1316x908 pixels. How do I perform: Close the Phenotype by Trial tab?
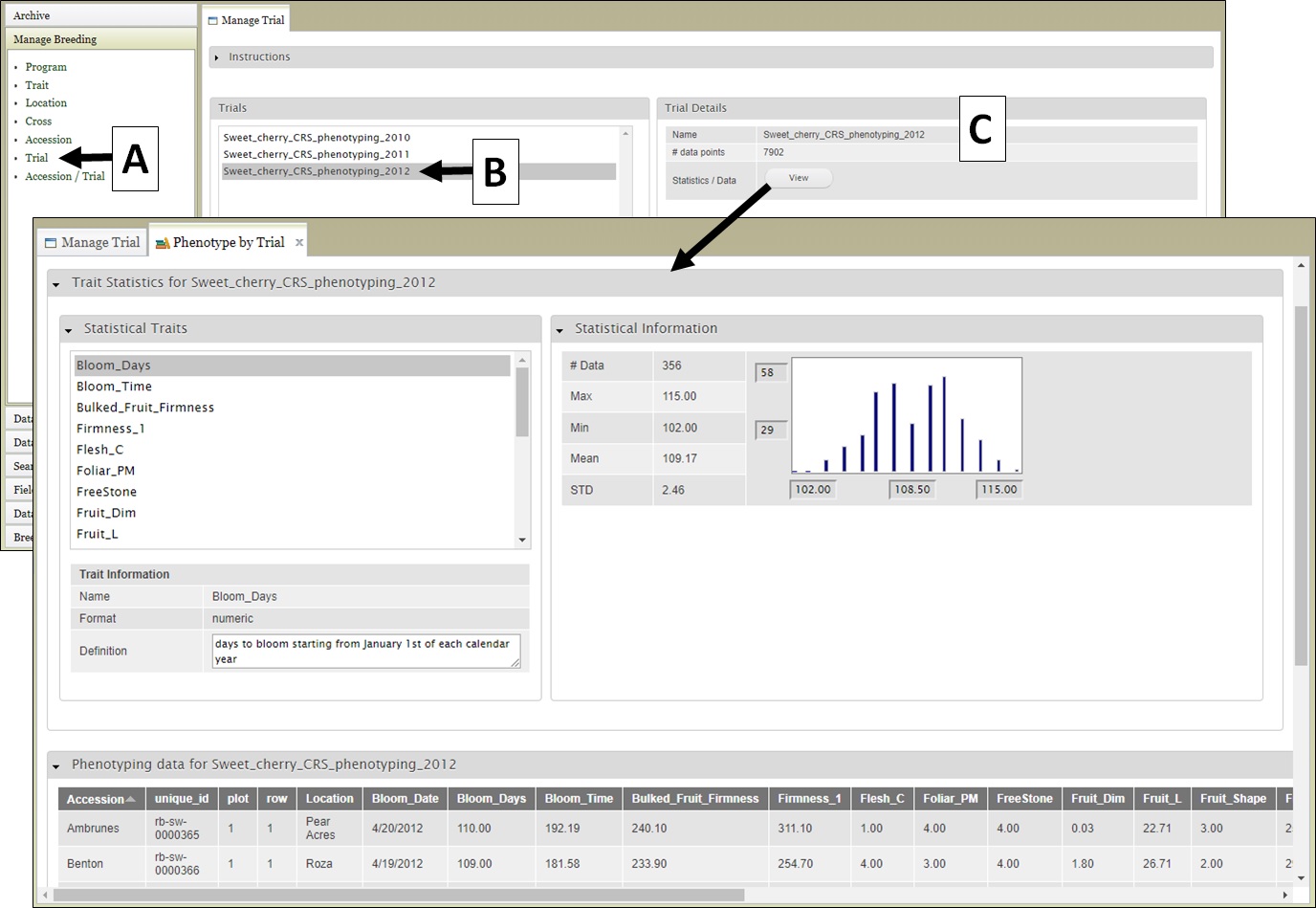(299, 243)
